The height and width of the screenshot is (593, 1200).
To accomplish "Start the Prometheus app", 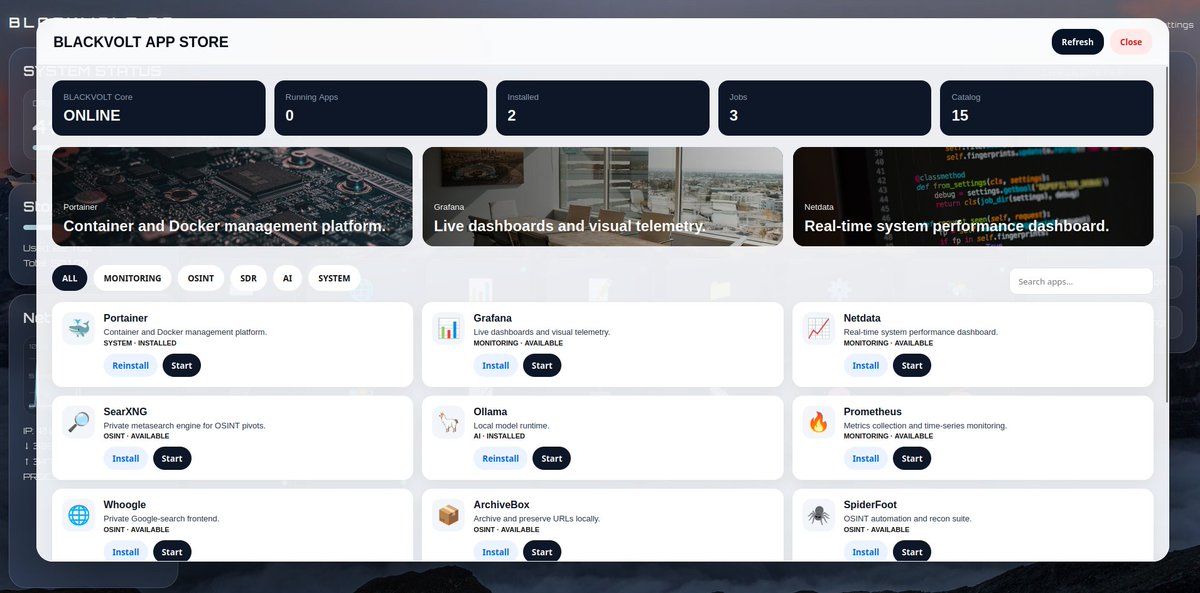I will tap(912, 458).
